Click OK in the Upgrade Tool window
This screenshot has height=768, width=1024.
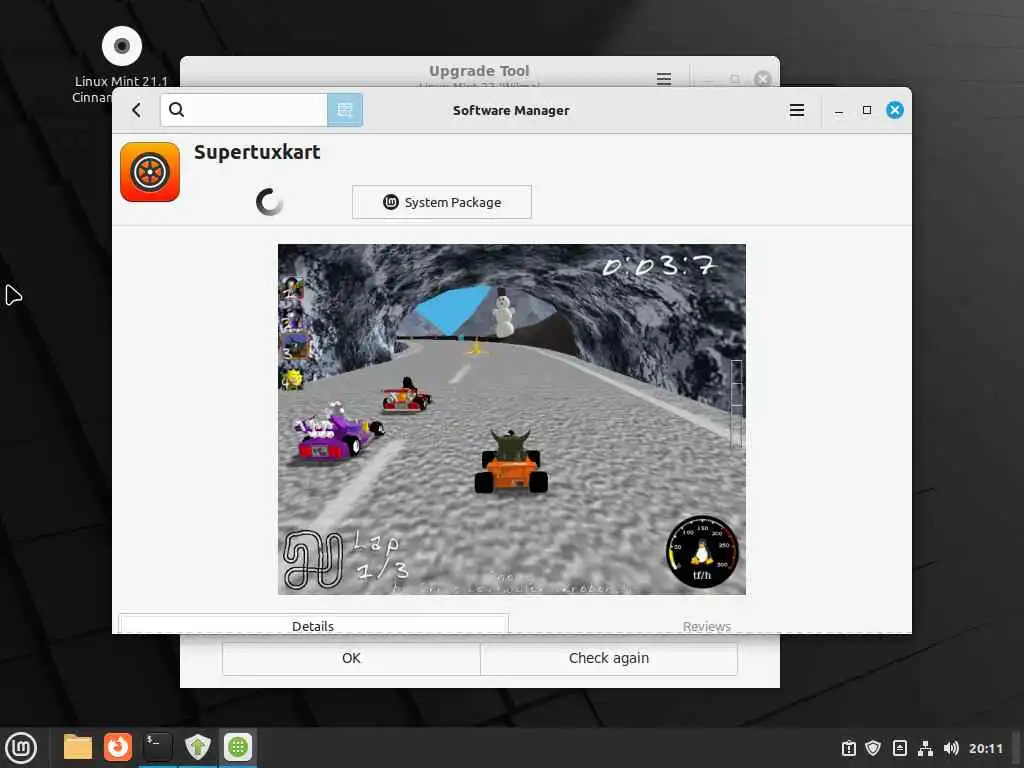click(x=351, y=658)
